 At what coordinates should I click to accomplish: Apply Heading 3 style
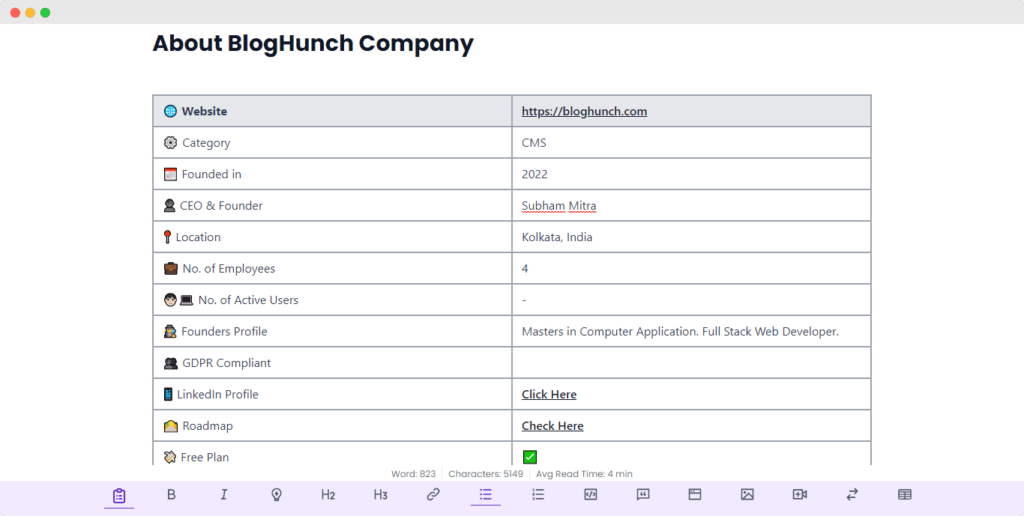pos(381,494)
